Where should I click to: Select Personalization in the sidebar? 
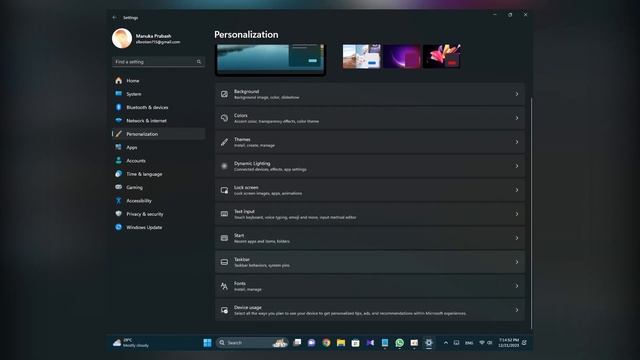click(158, 134)
